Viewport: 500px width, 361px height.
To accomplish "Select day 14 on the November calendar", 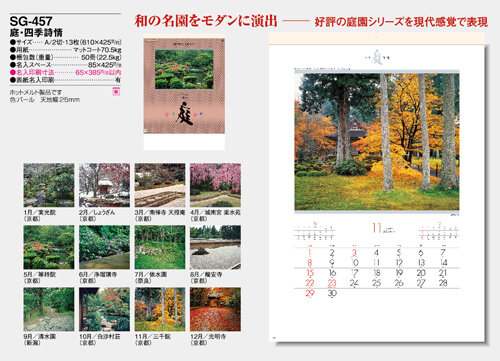I will (443, 263).
